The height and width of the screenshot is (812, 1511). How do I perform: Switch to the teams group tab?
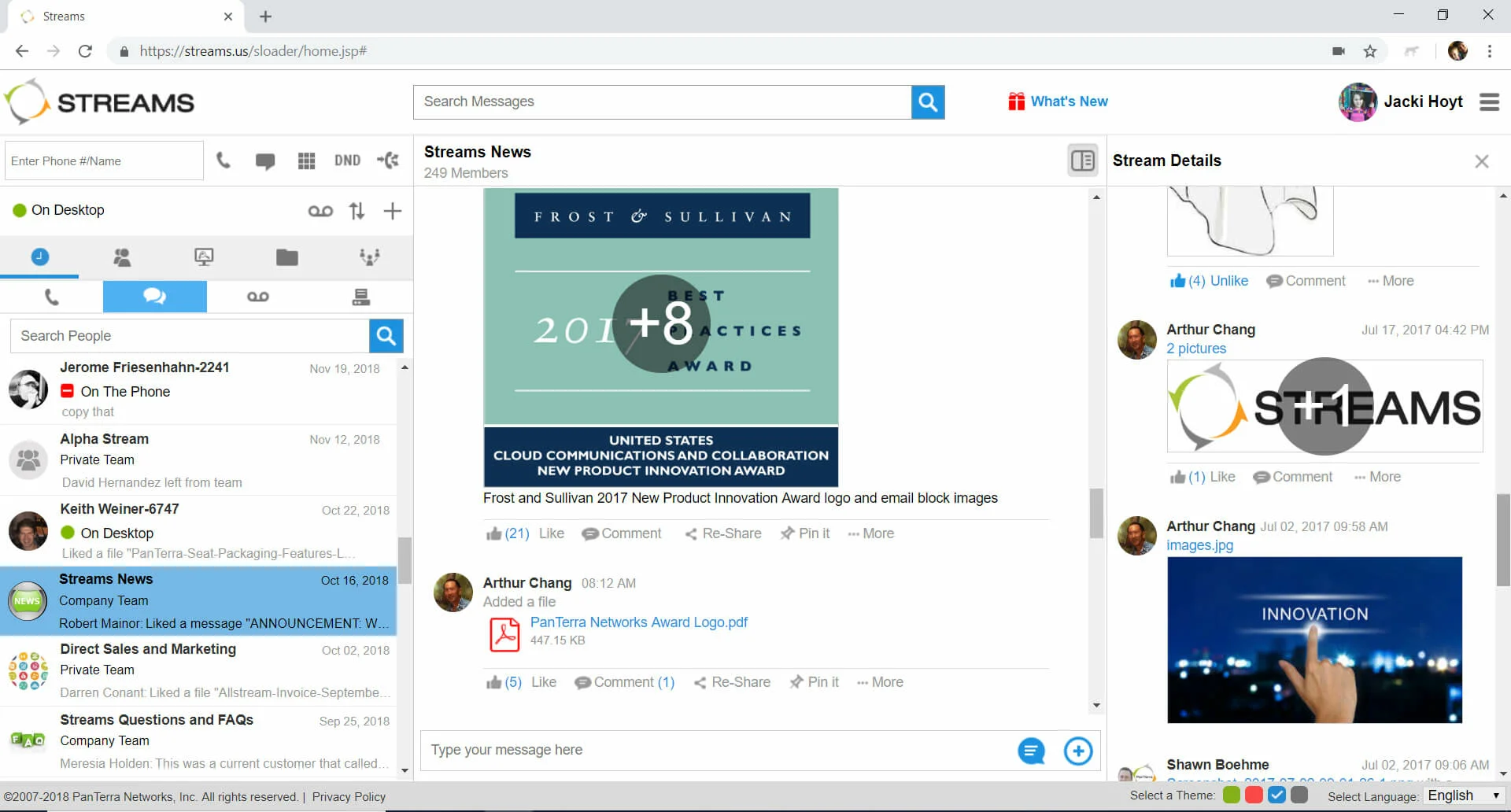point(369,257)
